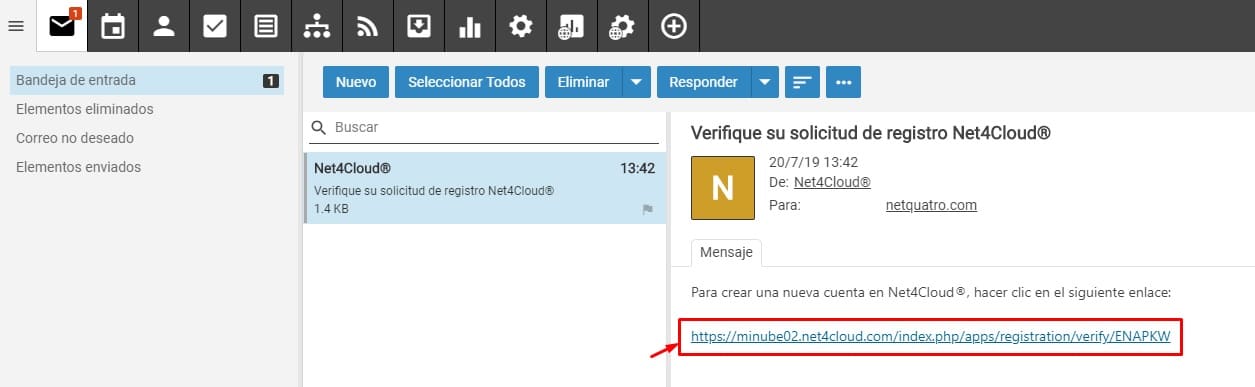Screen dimensions: 1255x387
Task: Select Bandeja de entrada folder
Action: tap(147, 80)
